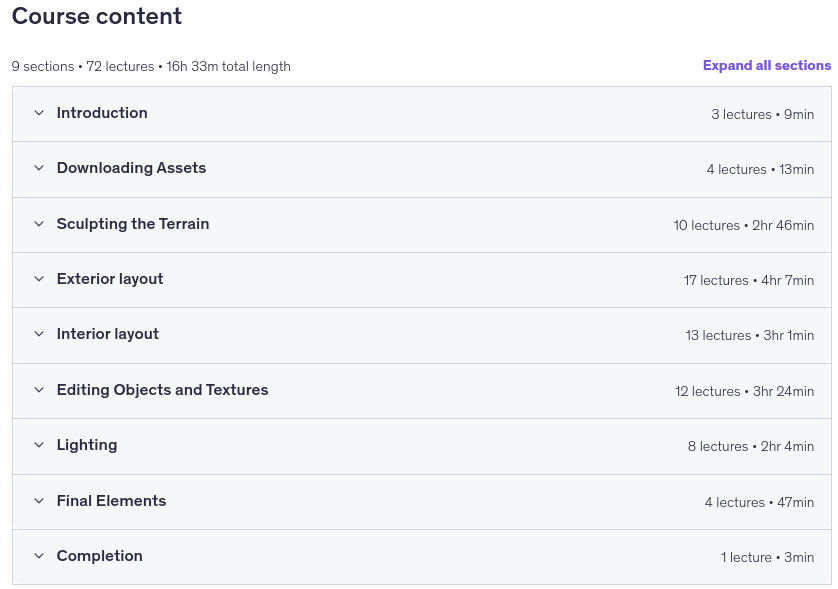Image resolution: width=838 pixels, height=589 pixels.
Task: Select the Exterior layout title
Action: tap(110, 279)
